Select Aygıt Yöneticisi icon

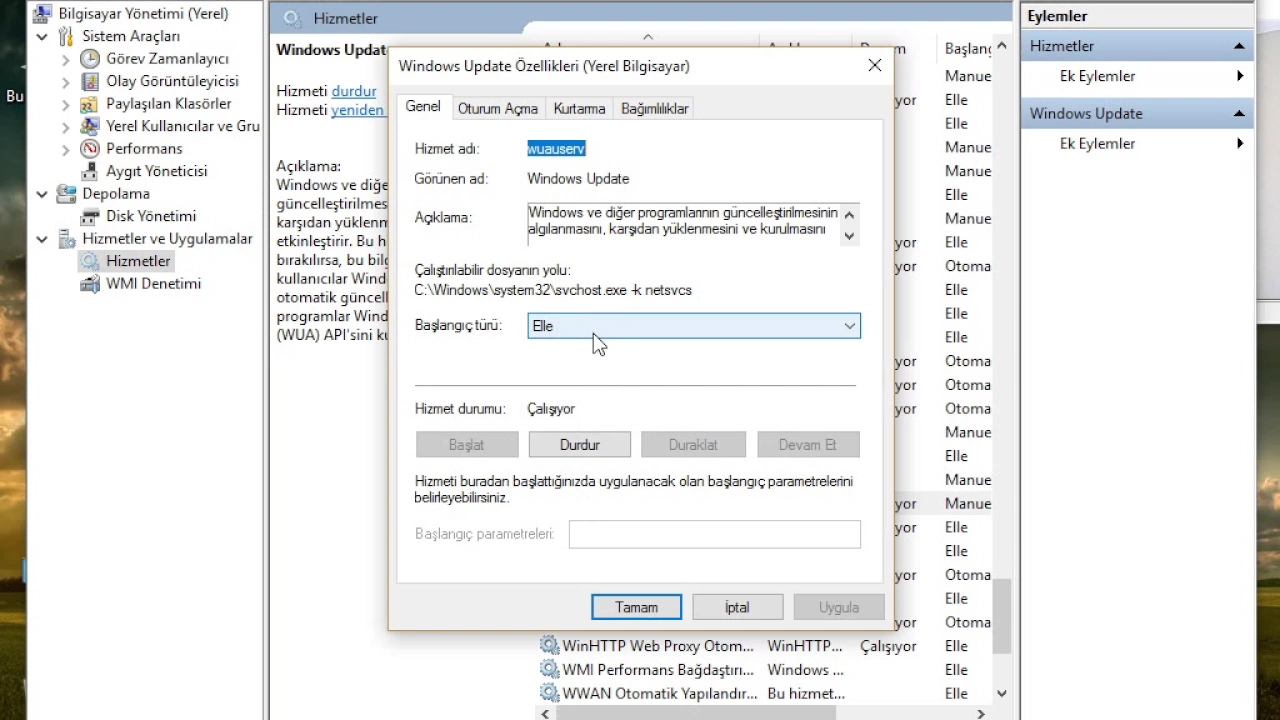(x=90, y=171)
